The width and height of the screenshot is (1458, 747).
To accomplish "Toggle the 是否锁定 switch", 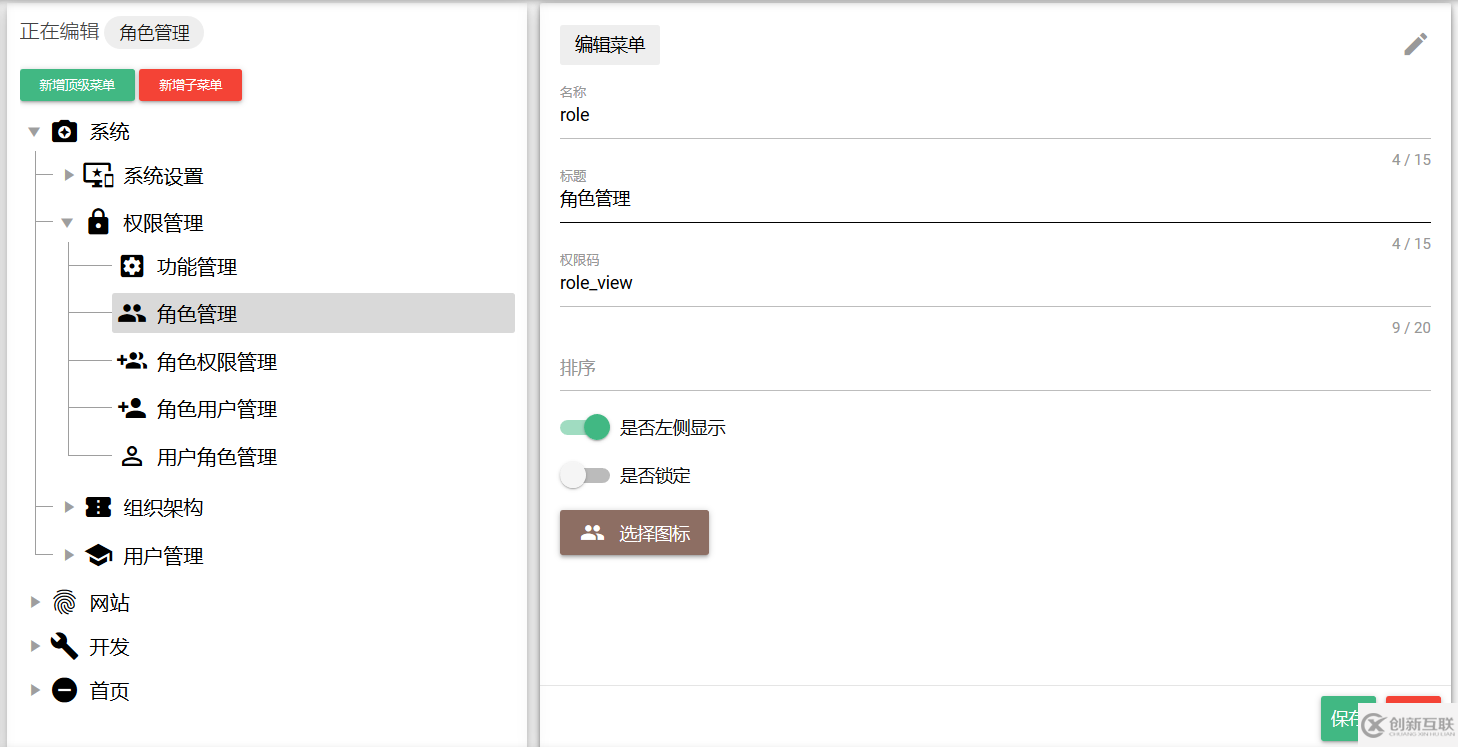I will [585, 475].
